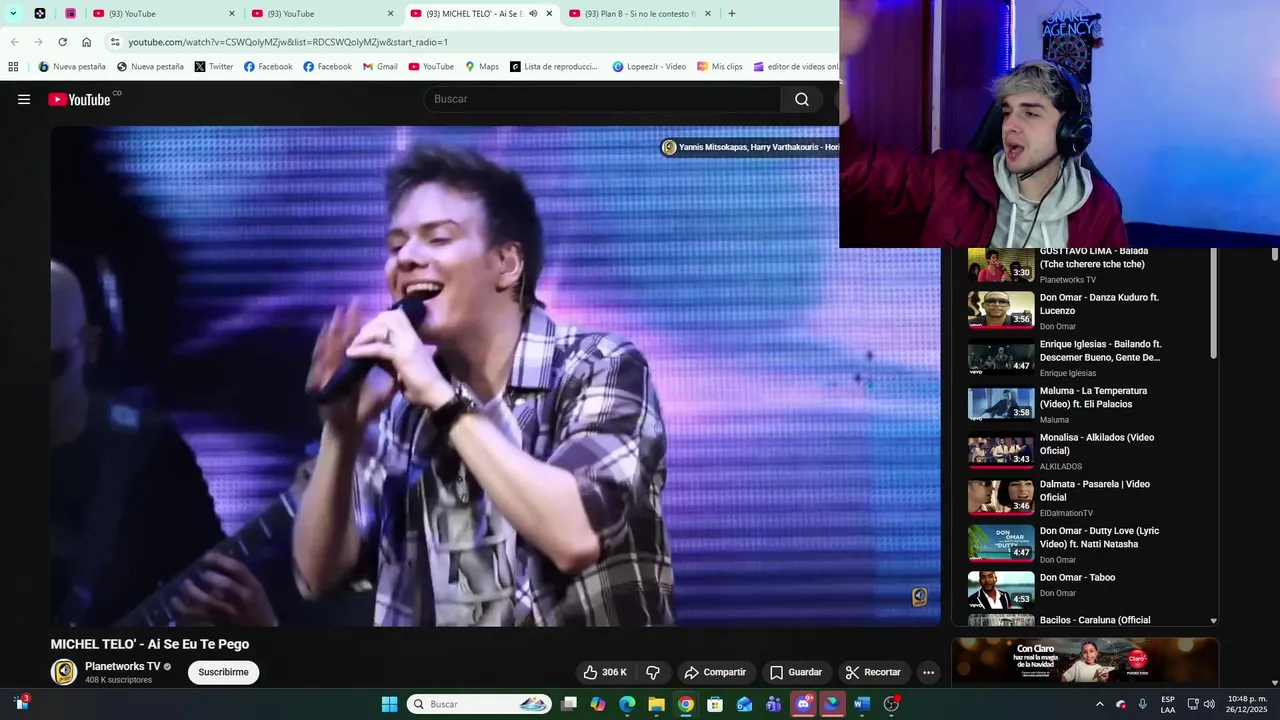
Task: Click the playlist scroll down arrow
Action: click(x=1214, y=621)
